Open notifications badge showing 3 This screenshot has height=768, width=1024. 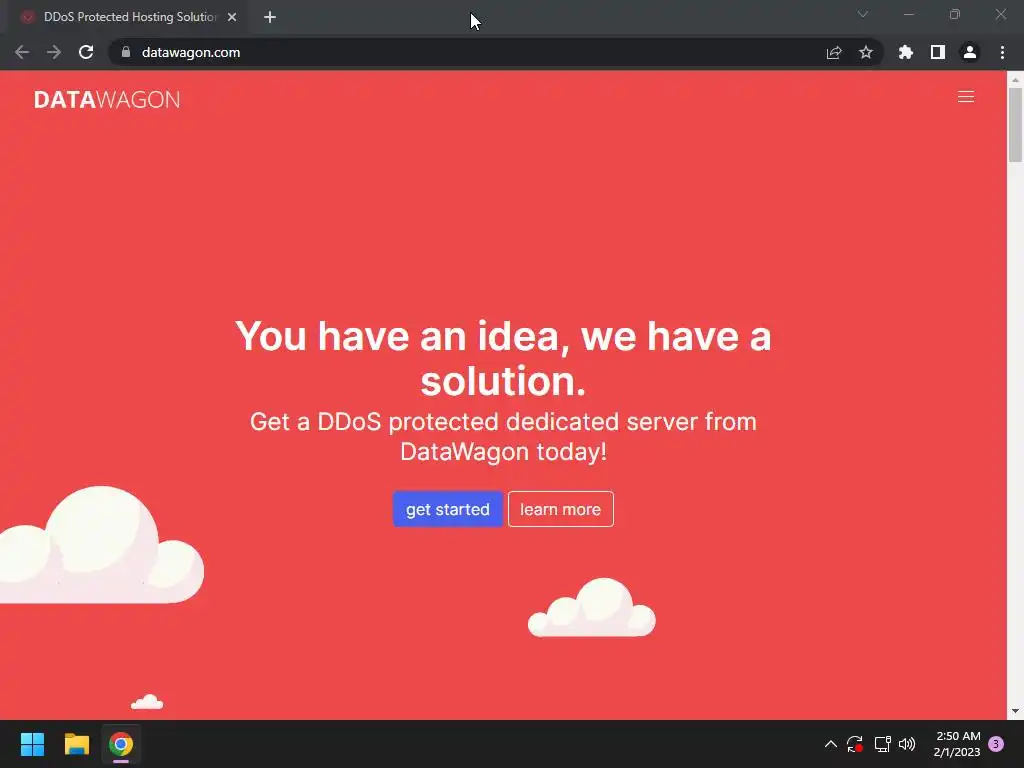(996, 744)
